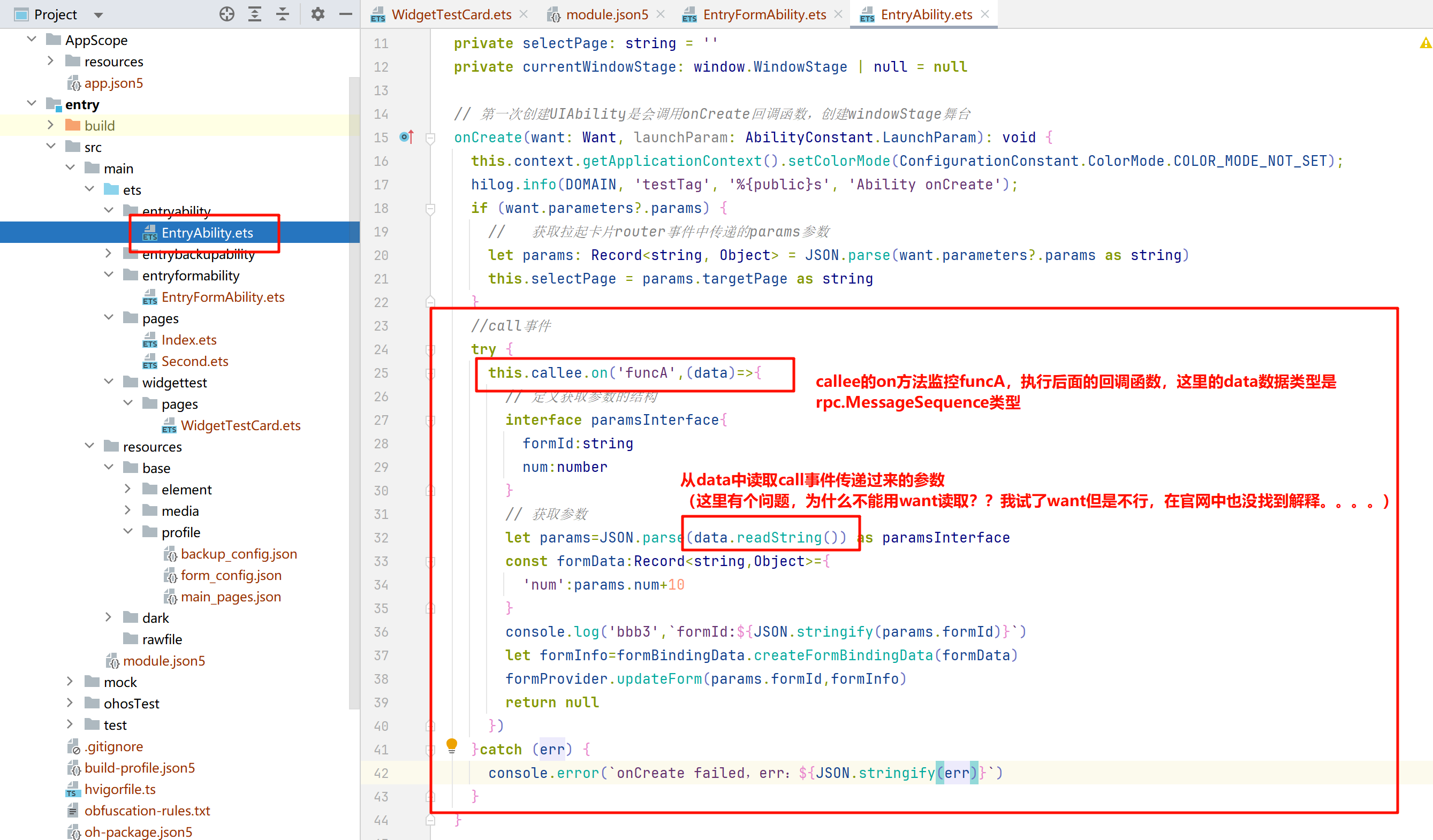Click the locate/select opened file target icon

(227, 14)
